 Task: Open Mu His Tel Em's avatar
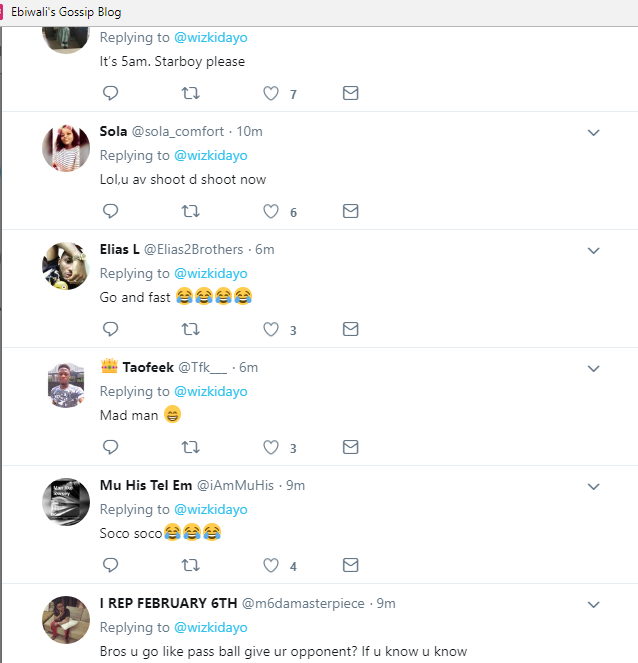point(66,502)
